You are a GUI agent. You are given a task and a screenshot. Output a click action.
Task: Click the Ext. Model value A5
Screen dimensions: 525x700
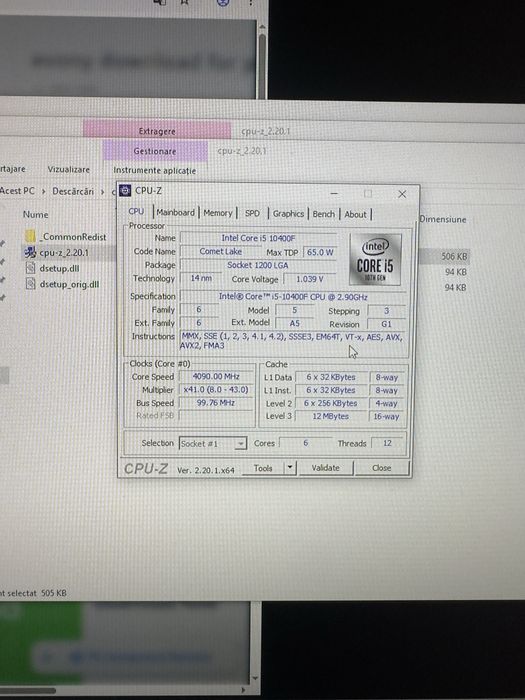295,323
